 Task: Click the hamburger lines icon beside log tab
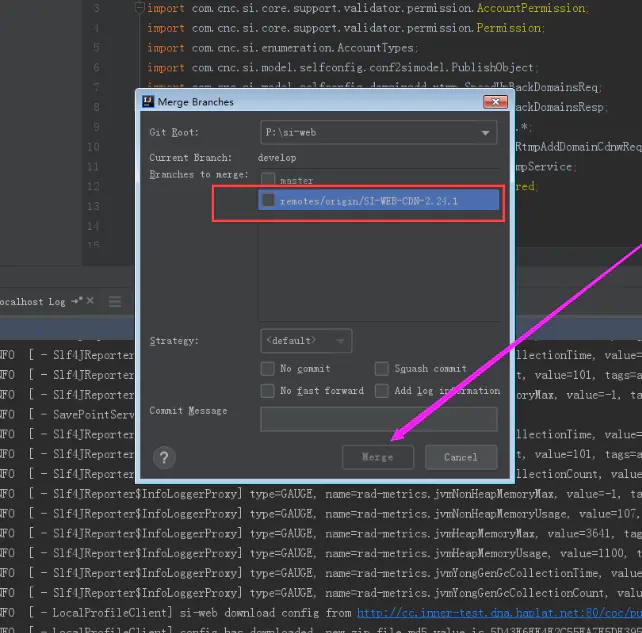click(115, 302)
